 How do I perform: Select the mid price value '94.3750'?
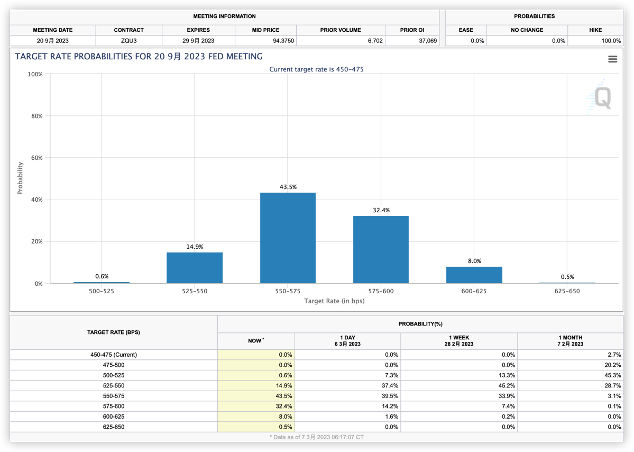tap(283, 41)
